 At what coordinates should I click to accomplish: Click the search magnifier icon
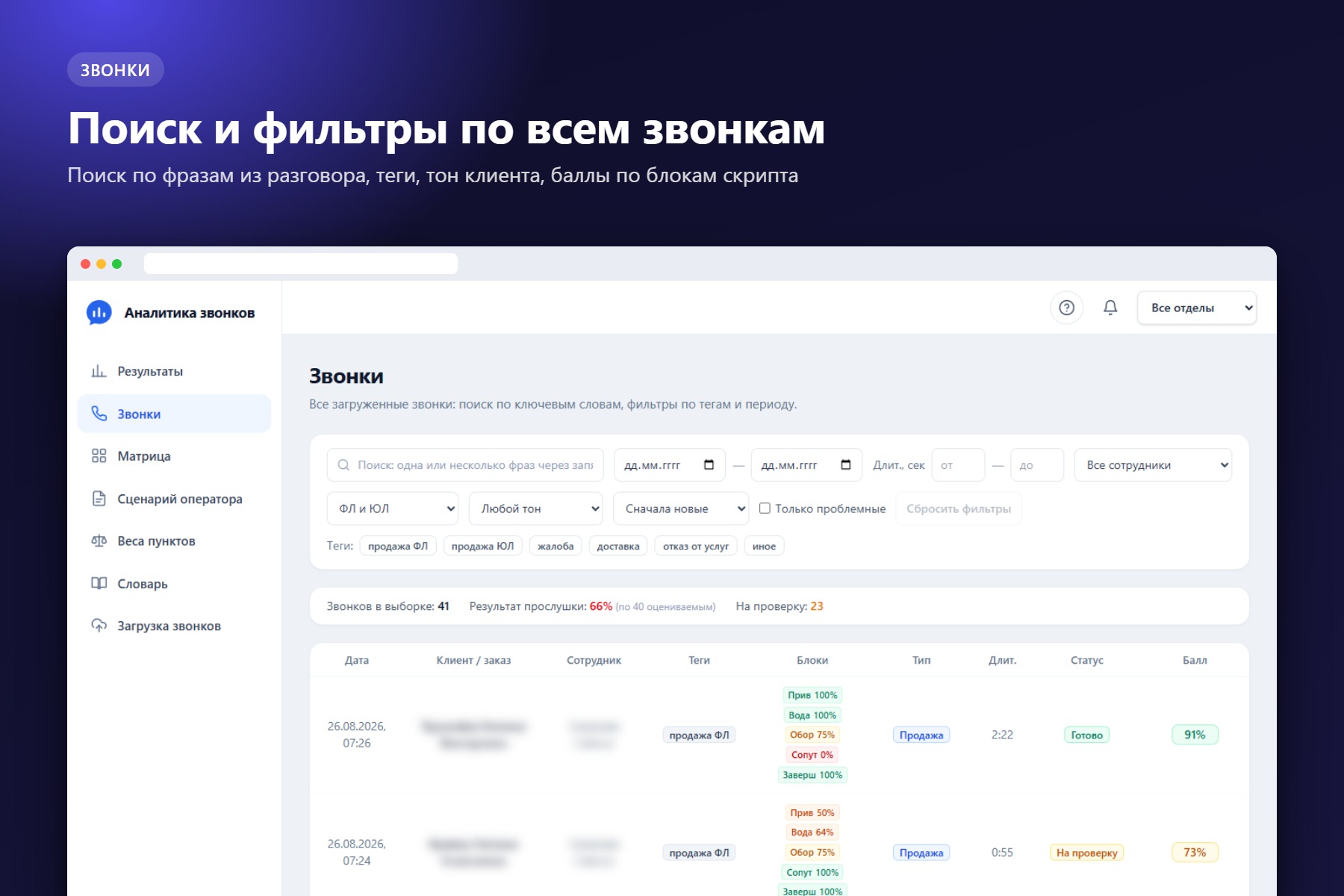coord(343,465)
